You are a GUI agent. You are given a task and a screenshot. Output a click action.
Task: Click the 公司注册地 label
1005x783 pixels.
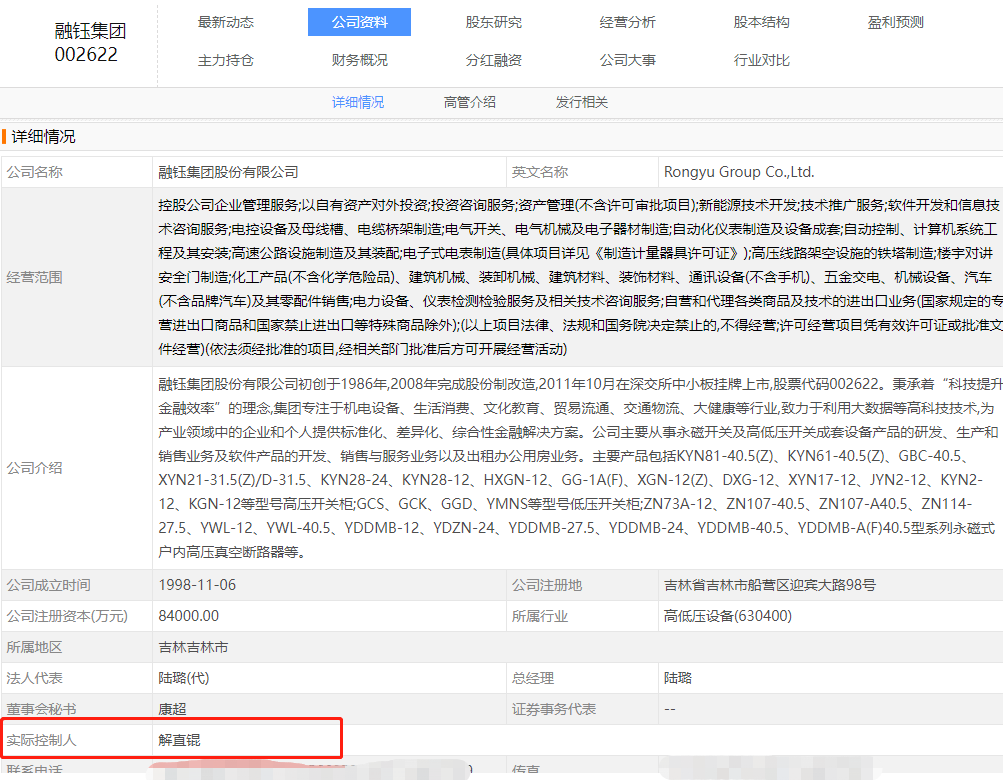coord(547,586)
